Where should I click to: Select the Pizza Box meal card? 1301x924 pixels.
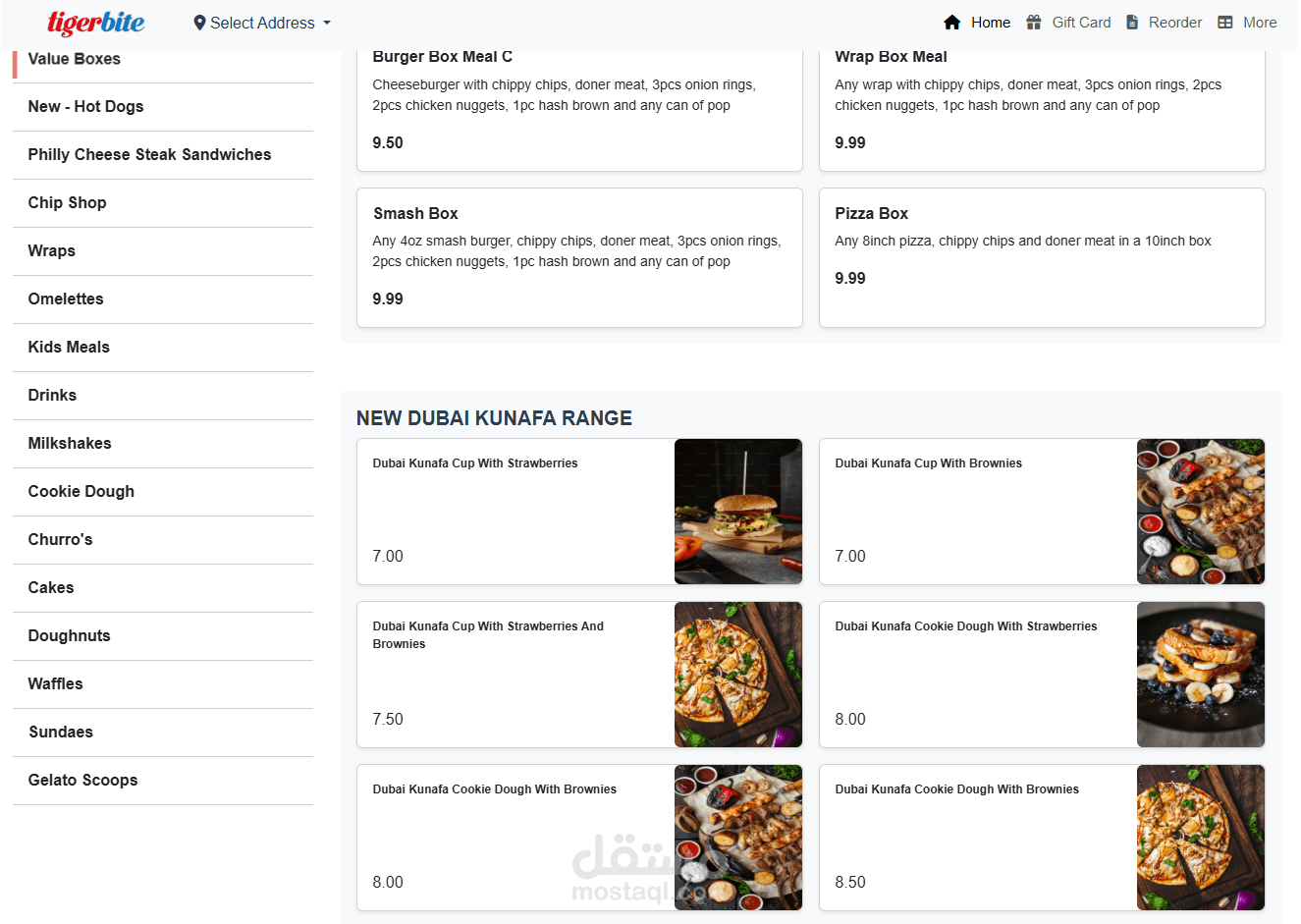[x=1042, y=257]
